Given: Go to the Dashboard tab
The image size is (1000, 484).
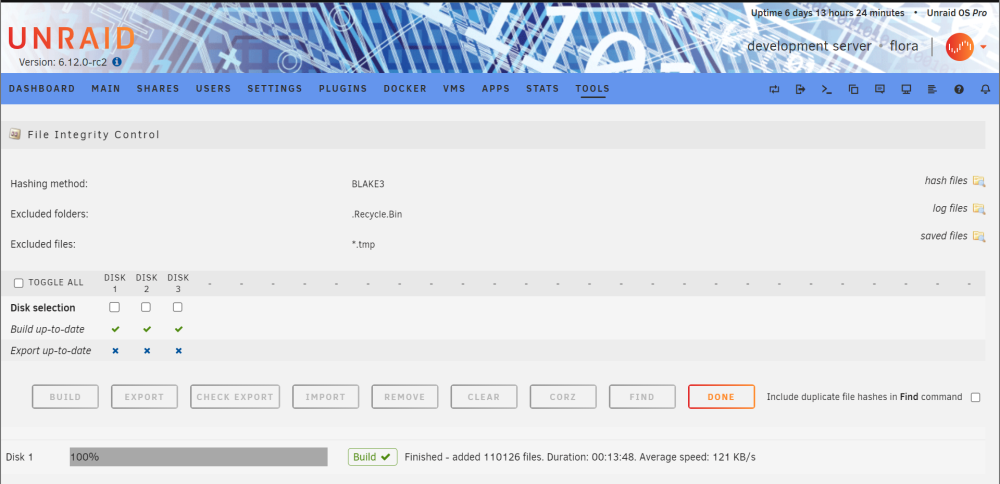Looking at the screenshot, I should point(42,89).
